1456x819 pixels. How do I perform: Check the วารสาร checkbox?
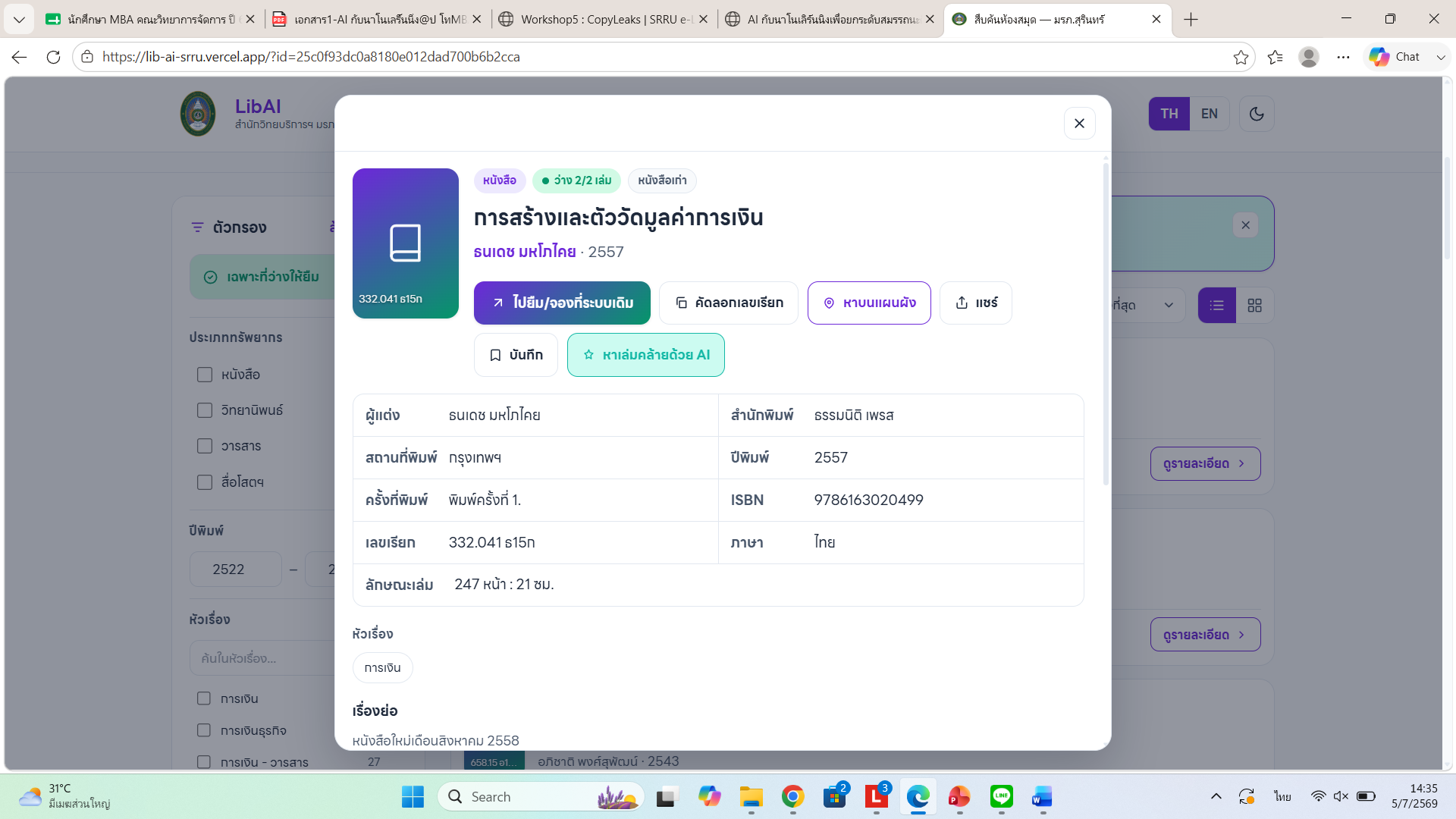(205, 446)
